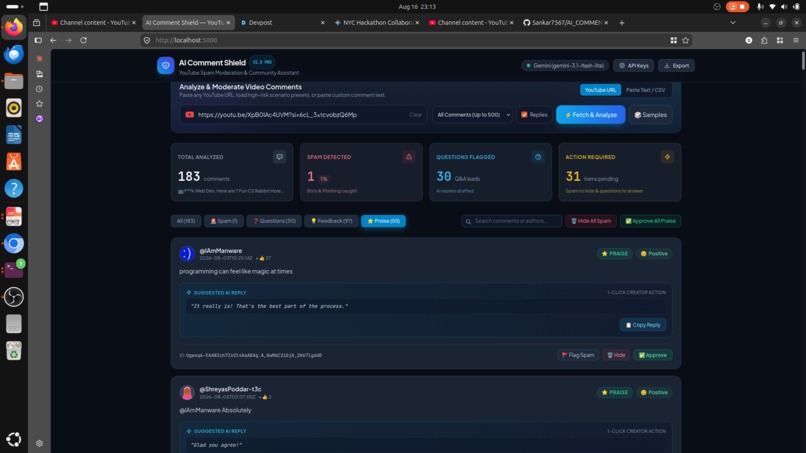Filter comments by Feedback (97)
806x453 pixels.
[x=332, y=221]
